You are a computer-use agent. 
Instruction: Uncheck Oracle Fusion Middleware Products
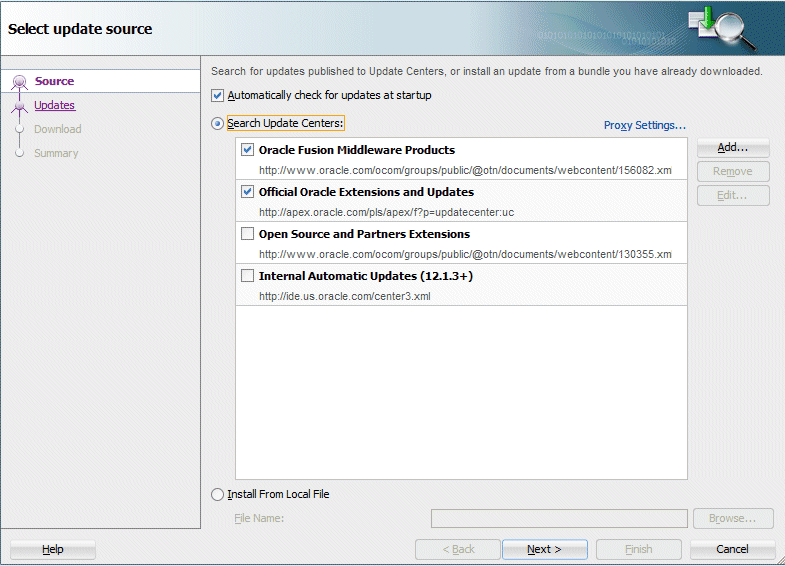click(x=247, y=150)
